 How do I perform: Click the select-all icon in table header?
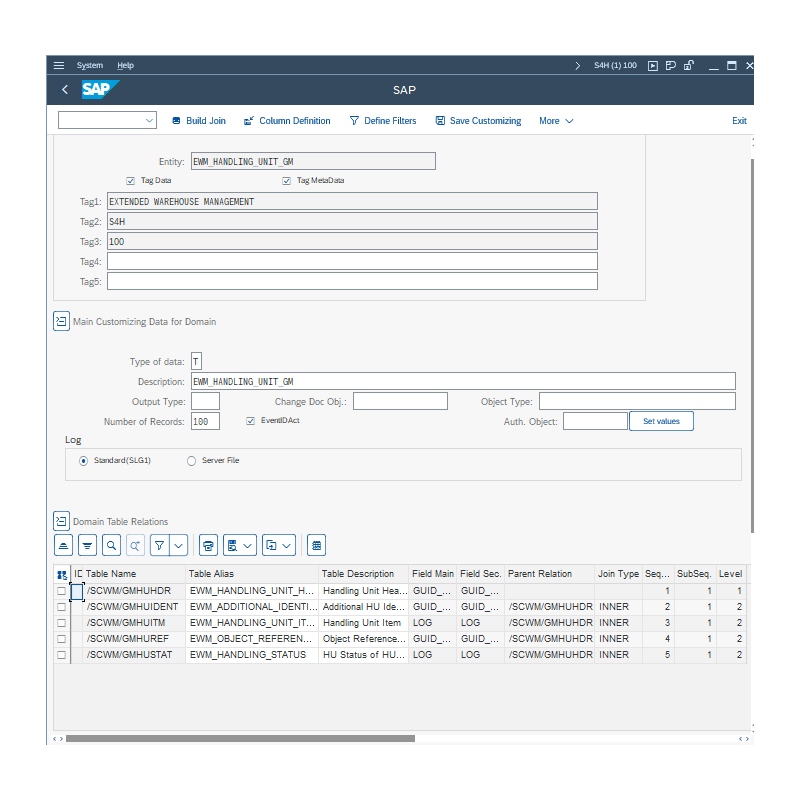[x=62, y=574]
